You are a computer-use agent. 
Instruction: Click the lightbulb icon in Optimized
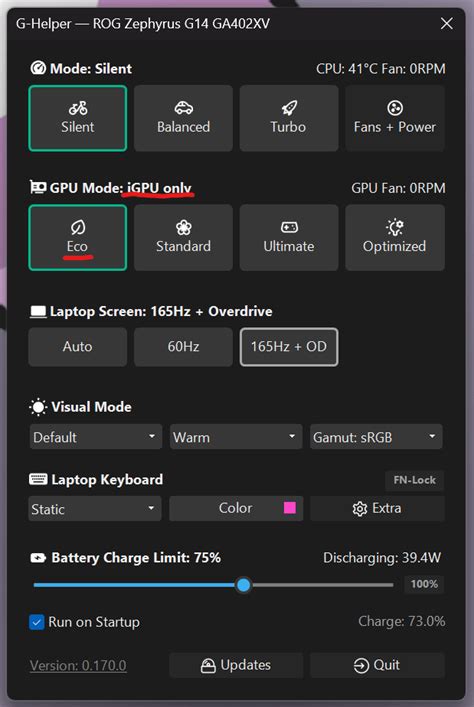coord(395,228)
